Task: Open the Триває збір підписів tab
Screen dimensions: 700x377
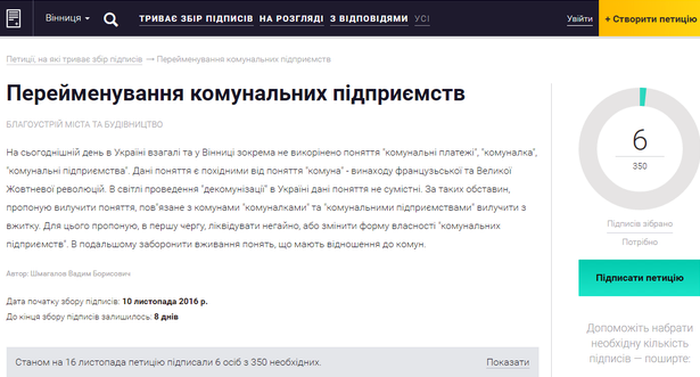Action: pos(196,19)
